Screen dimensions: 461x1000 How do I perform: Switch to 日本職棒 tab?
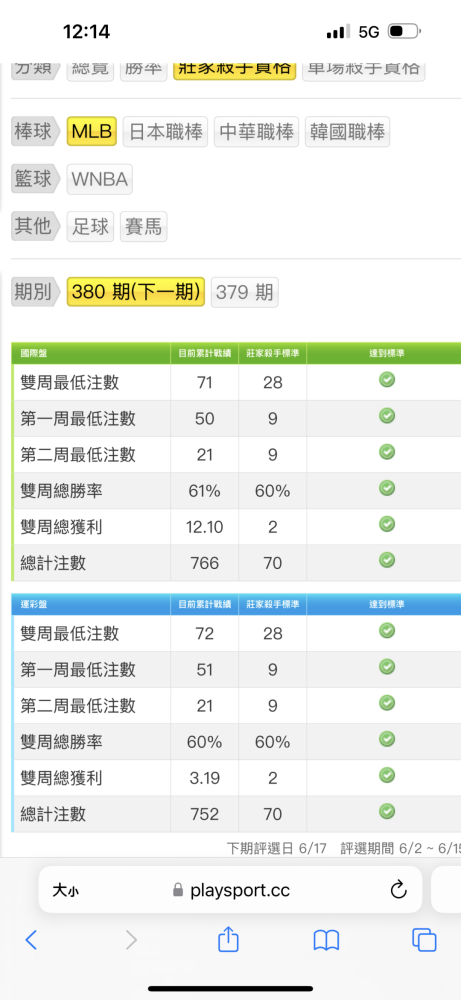point(166,132)
